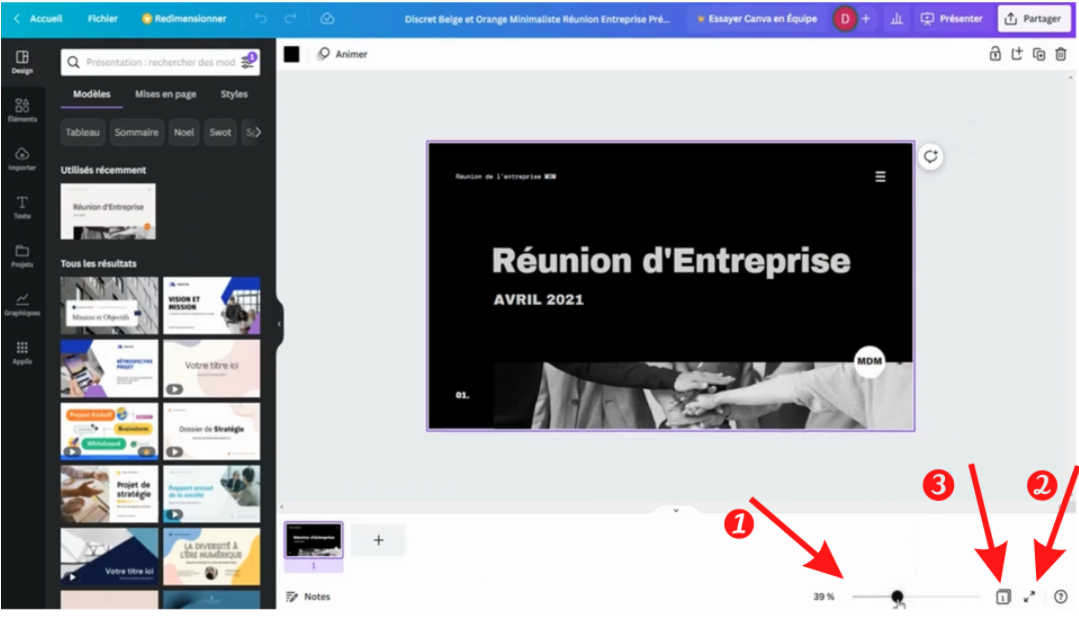Enter fullscreen mode with expand arrows
1079x626 pixels.
[1029, 597]
